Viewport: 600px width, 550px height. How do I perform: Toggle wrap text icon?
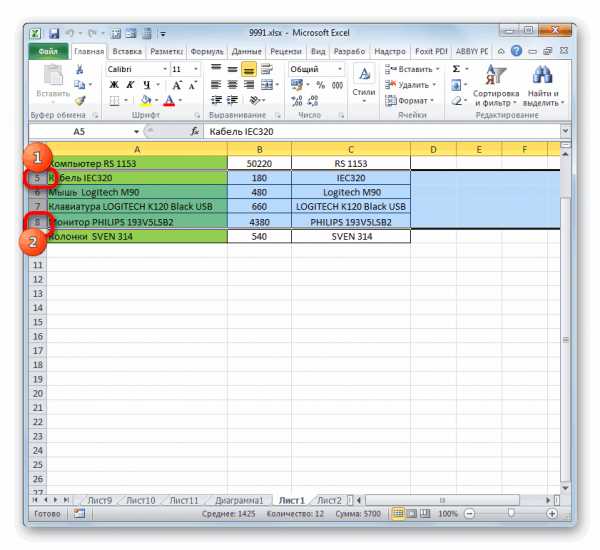point(266,69)
